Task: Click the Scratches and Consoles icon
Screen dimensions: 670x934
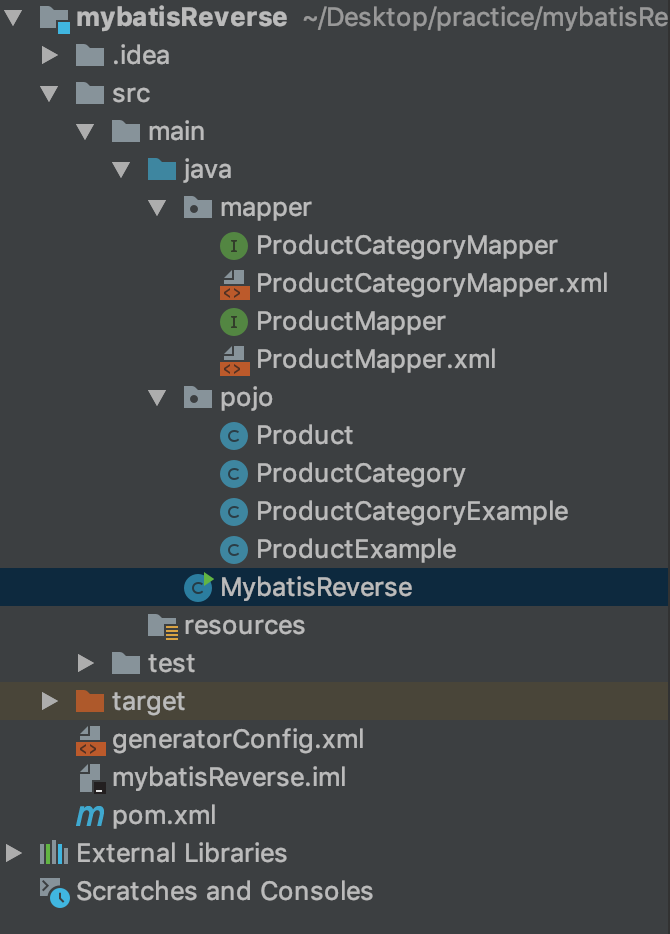Action: (55, 892)
